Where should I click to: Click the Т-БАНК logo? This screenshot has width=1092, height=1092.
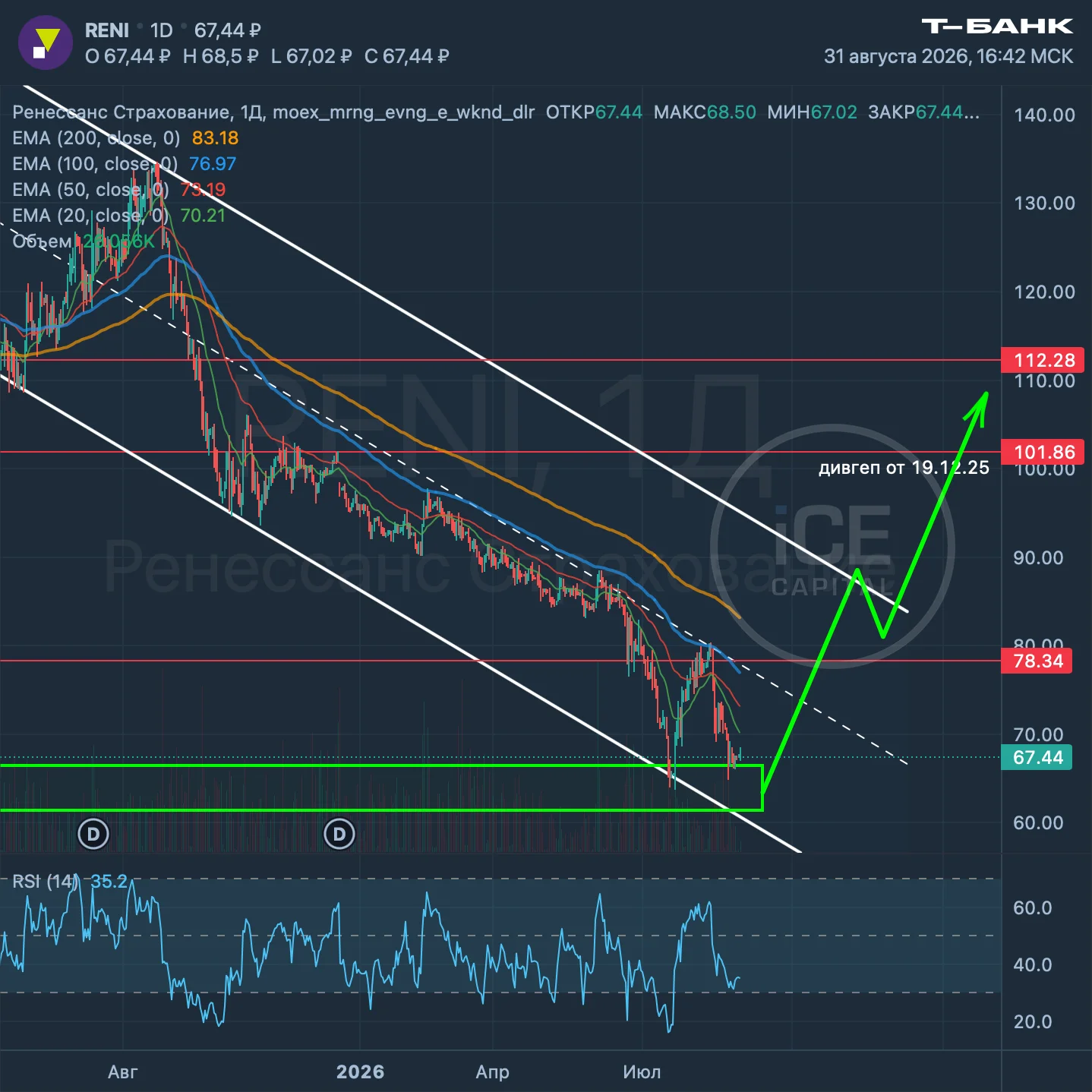[997, 27]
